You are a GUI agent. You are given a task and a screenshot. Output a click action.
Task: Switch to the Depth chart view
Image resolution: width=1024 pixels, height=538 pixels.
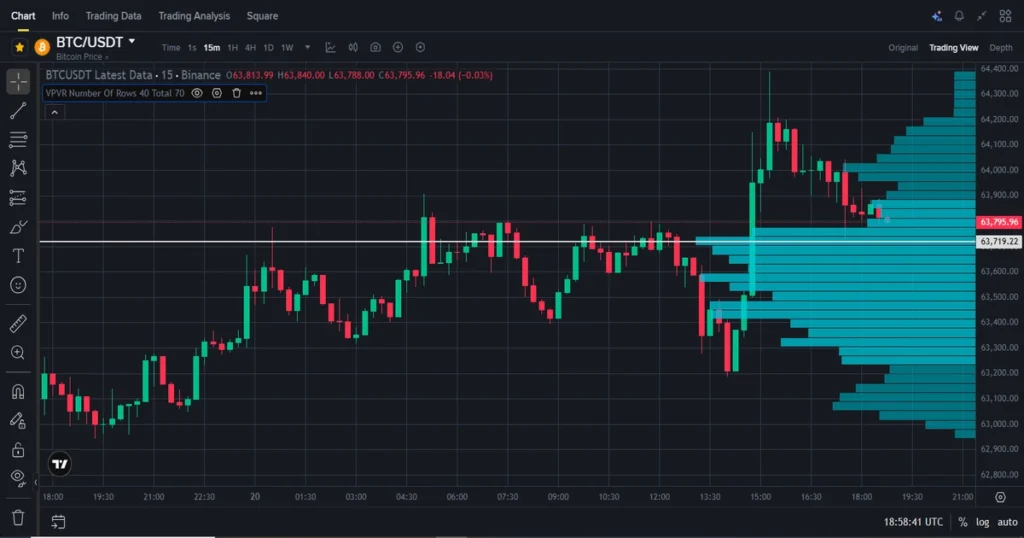(x=1000, y=48)
